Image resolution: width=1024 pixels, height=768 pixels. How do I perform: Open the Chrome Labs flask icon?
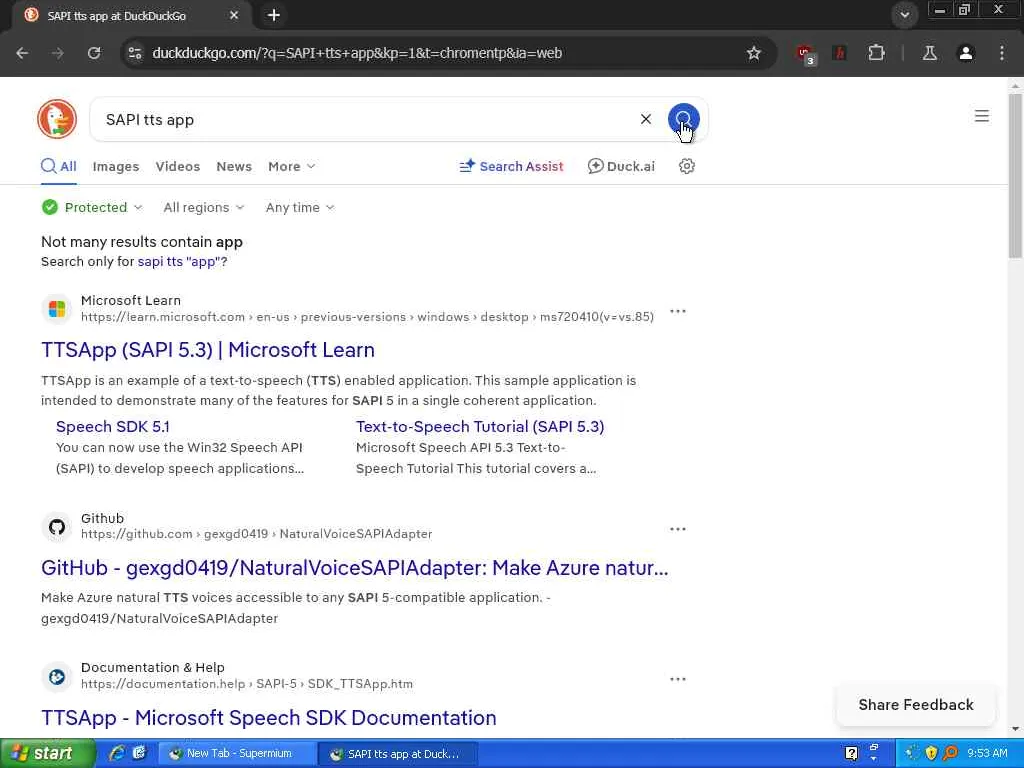tap(929, 53)
